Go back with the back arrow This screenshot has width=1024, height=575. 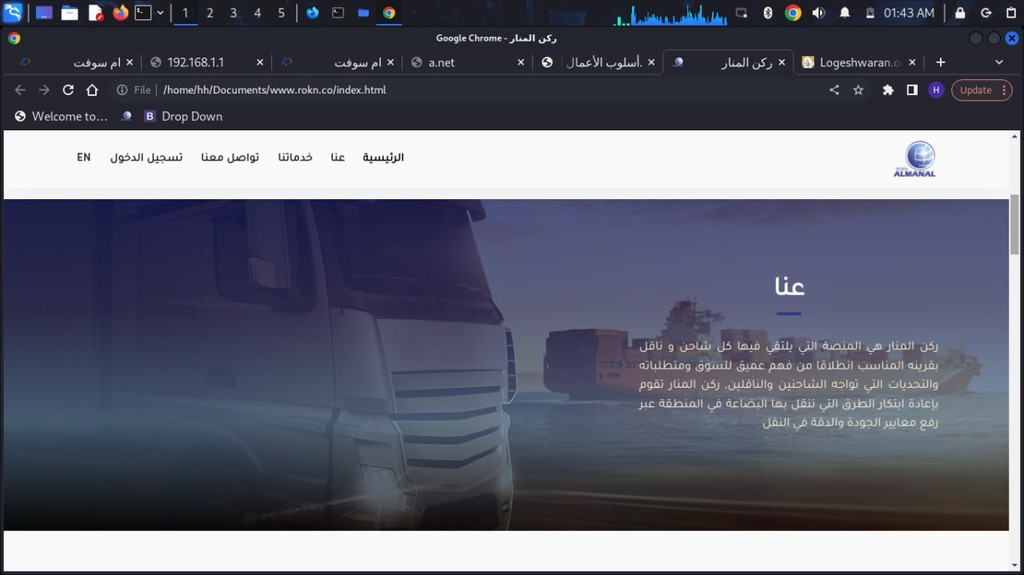[20, 90]
